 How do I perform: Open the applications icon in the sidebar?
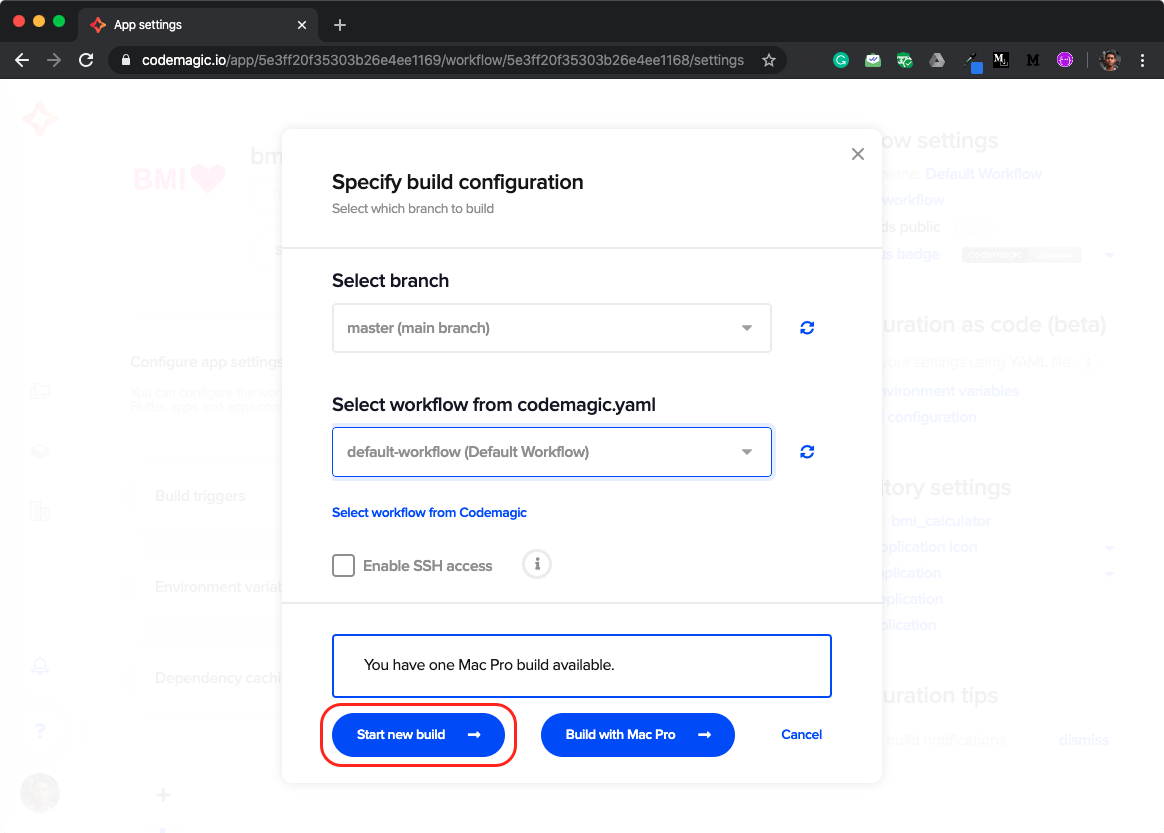click(40, 391)
